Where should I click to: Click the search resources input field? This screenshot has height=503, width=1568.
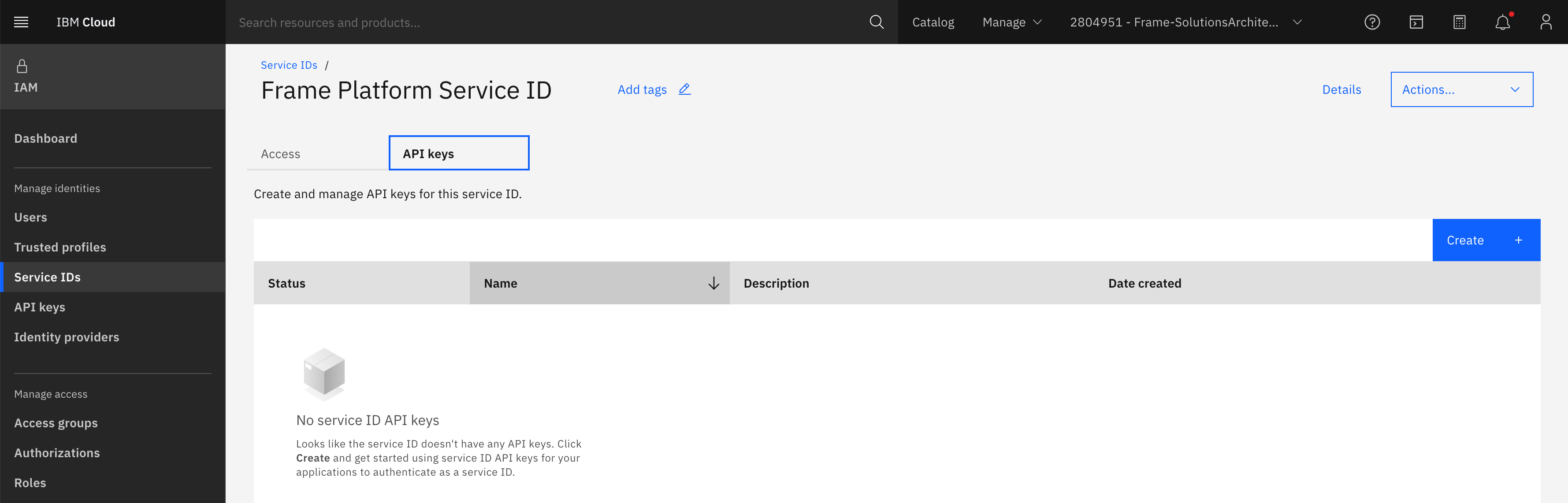point(426,22)
